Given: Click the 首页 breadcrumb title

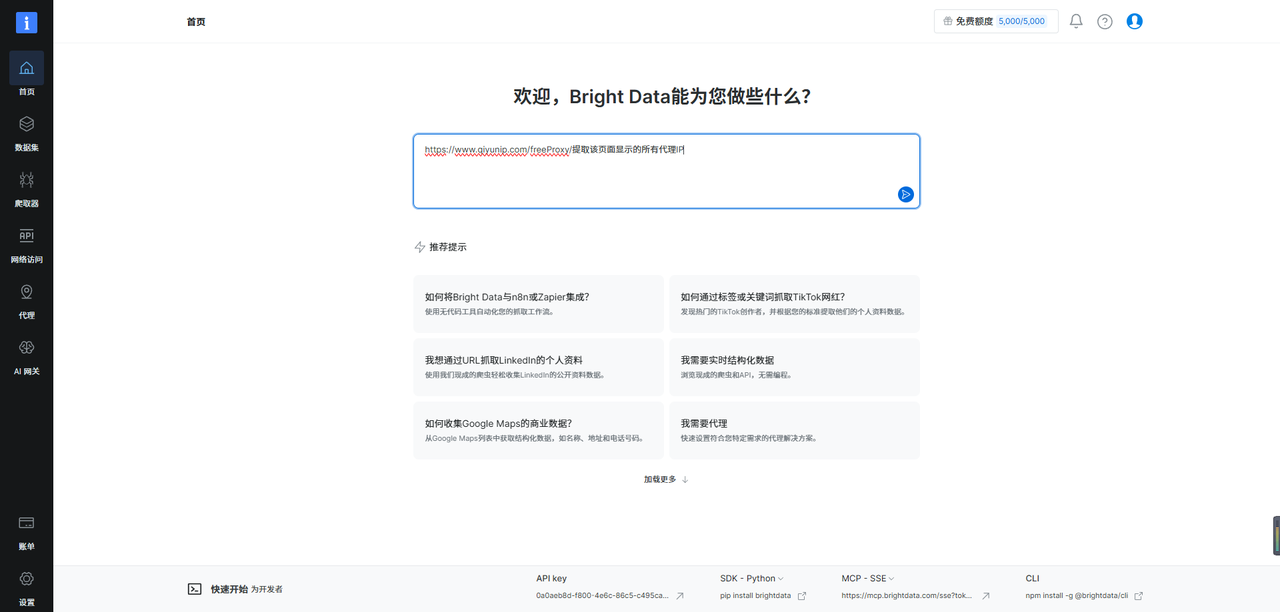Looking at the screenshot, I should pos(196,21).
